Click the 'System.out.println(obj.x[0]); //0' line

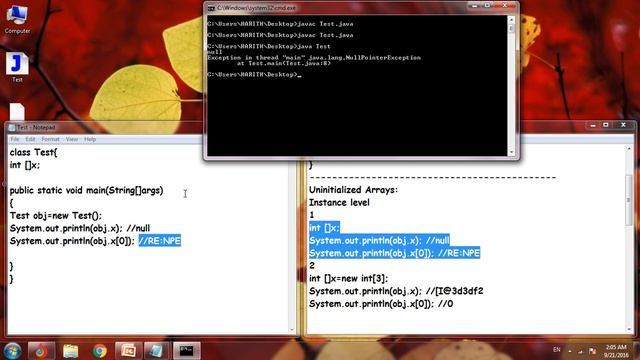[x=381, y=304]
